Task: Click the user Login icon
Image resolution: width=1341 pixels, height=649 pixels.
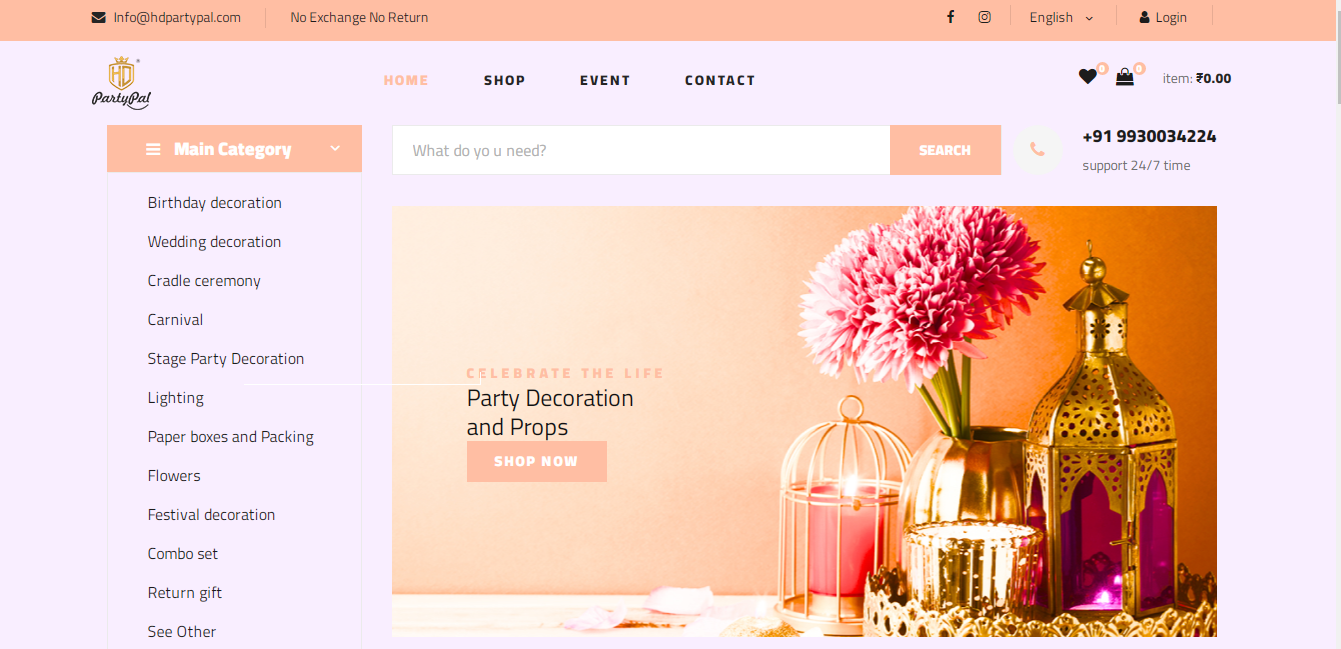Action: [1144, 17]
